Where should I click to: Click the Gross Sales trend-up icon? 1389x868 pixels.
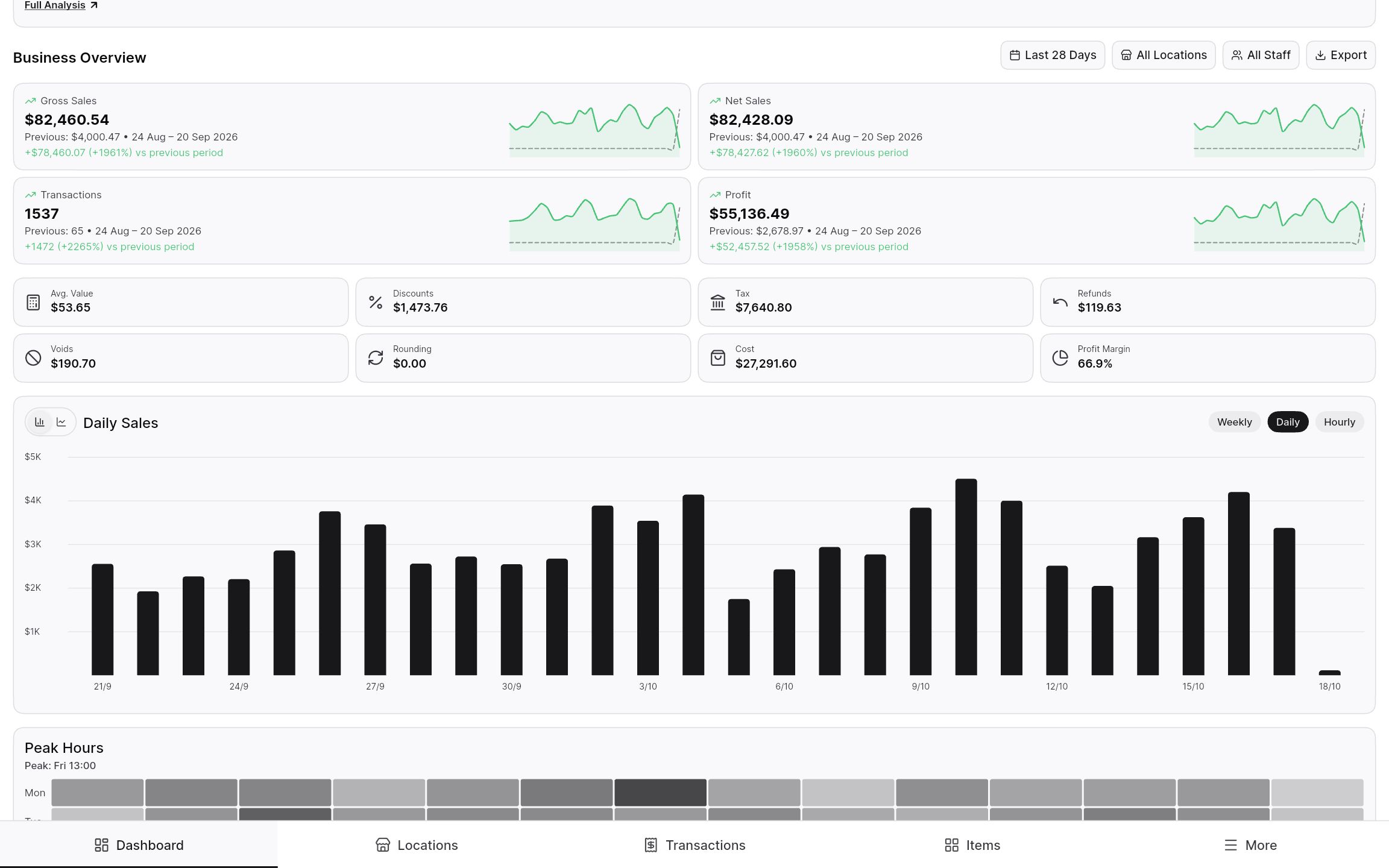[30, 101]
